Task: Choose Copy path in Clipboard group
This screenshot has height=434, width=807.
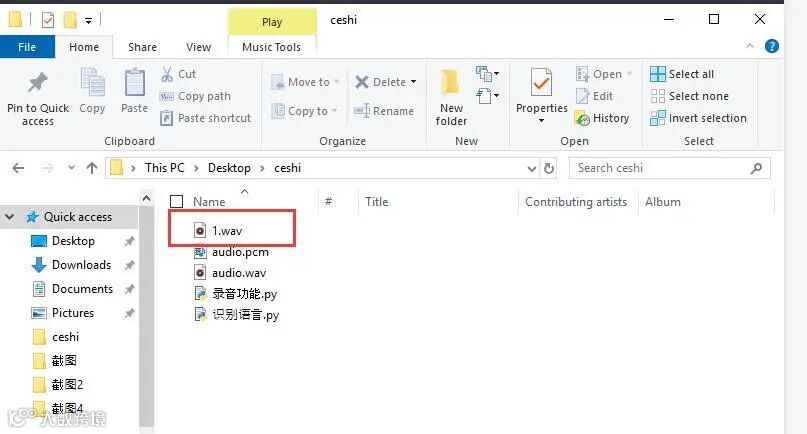Action: [x=195, y=96]
